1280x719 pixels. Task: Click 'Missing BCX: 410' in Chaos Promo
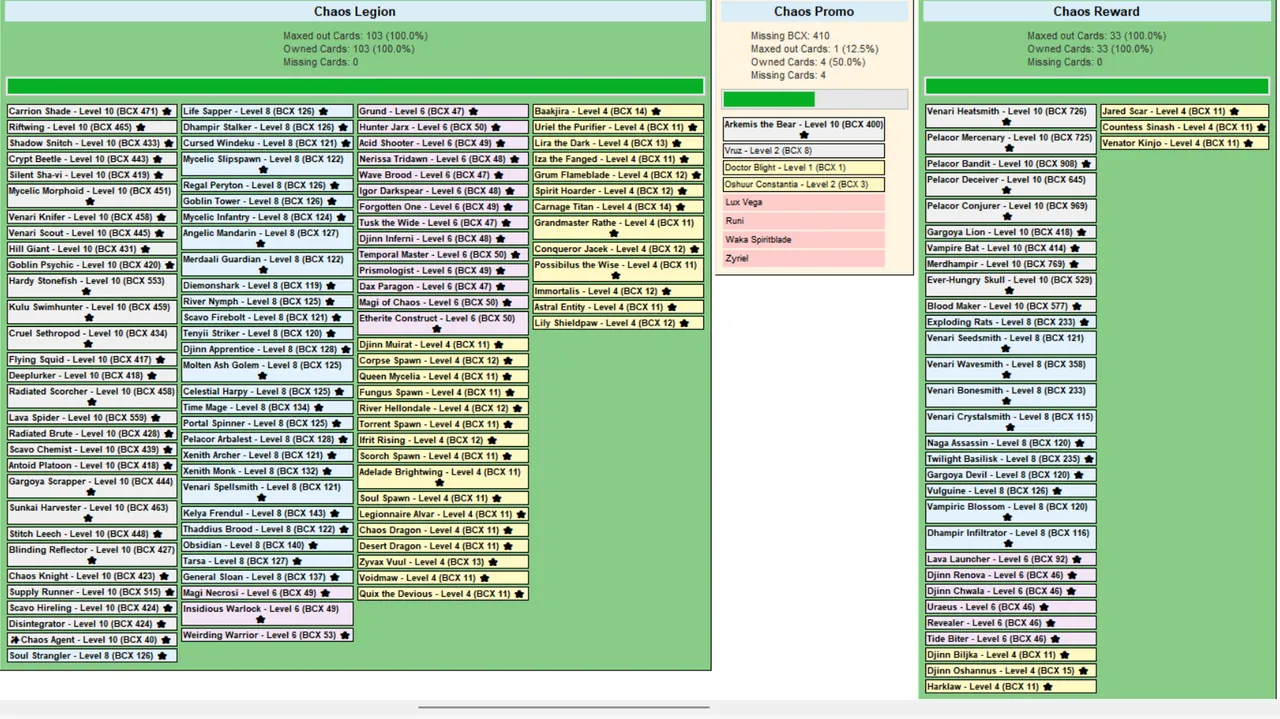[790, 36]
